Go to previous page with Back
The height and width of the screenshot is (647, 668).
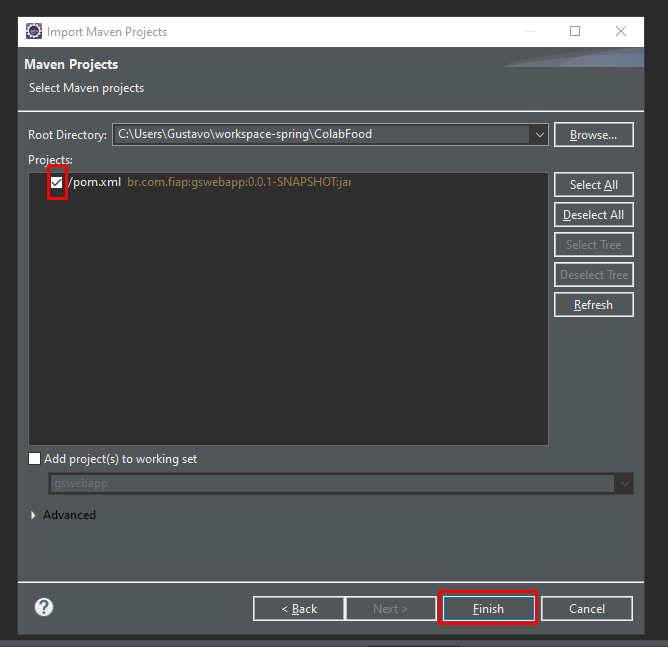(x=299, y=609)
